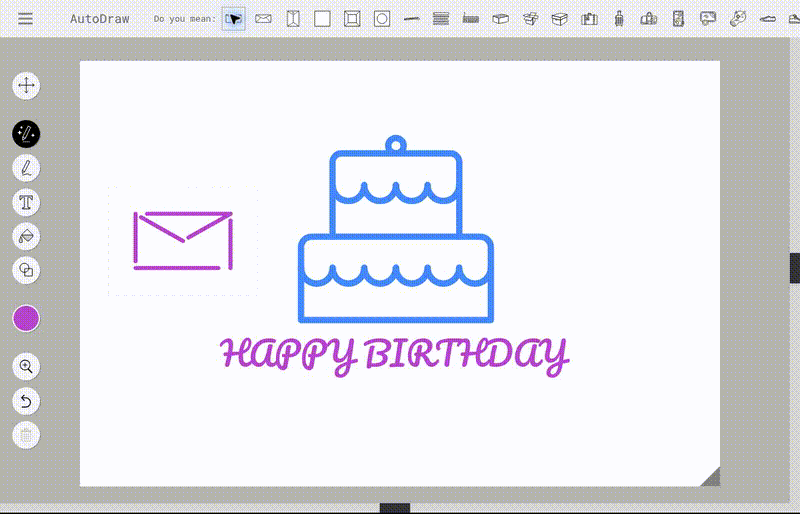Click the vertical scrollbar thumb

(x=795, y=268)
